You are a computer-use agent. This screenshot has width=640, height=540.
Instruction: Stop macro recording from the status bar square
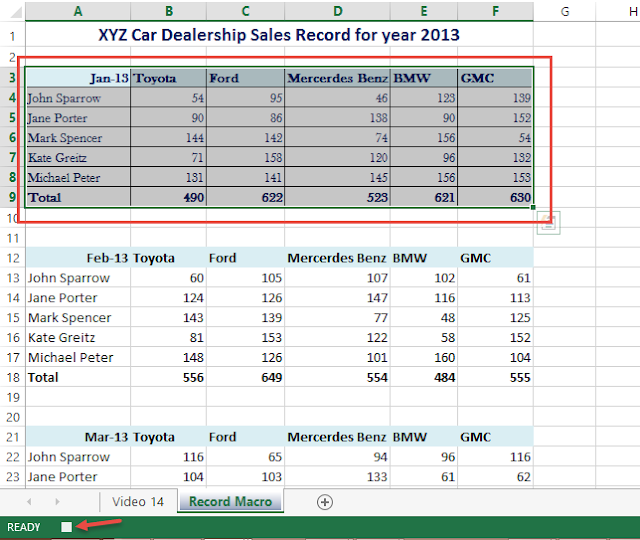click(67, 527)
